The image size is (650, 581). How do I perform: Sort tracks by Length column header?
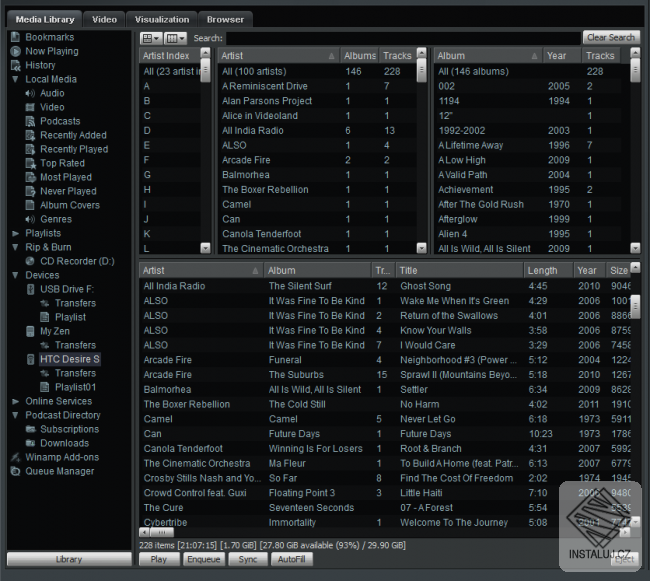(548, 271)
